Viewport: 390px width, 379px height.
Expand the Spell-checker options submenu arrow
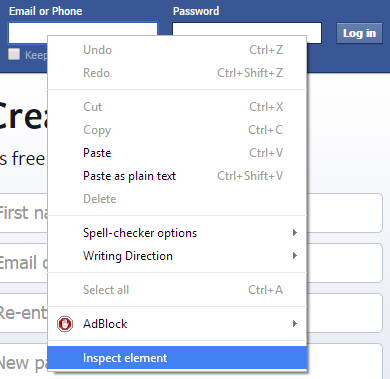tap(294, 233)
